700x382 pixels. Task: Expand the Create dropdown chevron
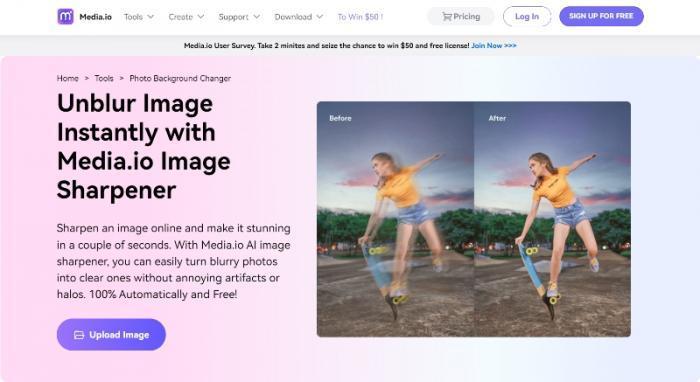[x=200, y=17]
